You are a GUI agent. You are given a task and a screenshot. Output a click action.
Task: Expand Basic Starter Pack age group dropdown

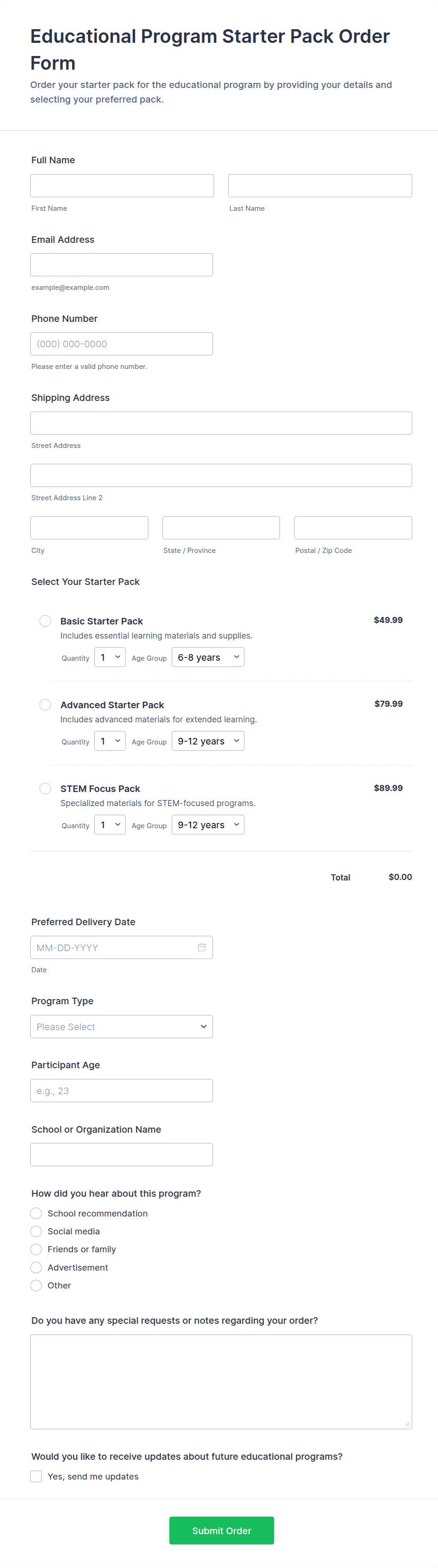pyautogui.click(x=208, y=657)
